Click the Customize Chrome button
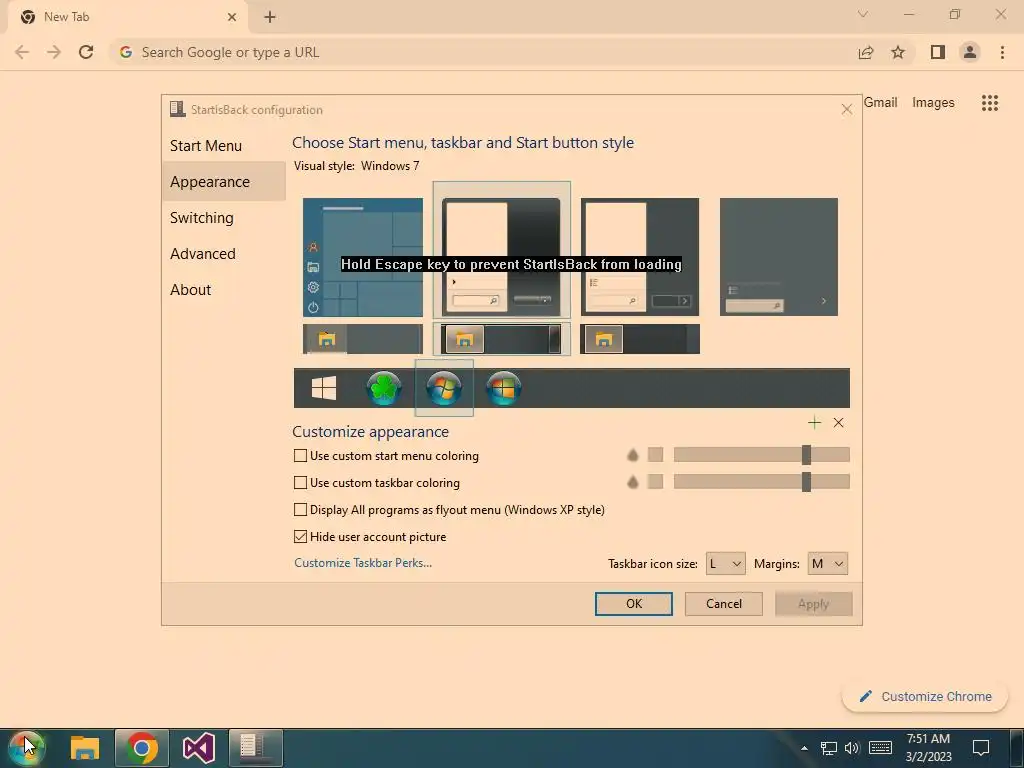 coord(925,696)
